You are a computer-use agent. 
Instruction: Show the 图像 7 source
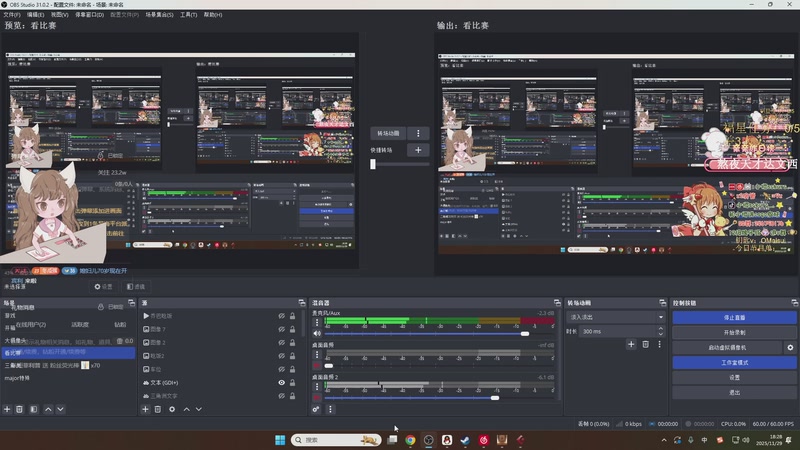pyautogui.click(x=281, y=329)
